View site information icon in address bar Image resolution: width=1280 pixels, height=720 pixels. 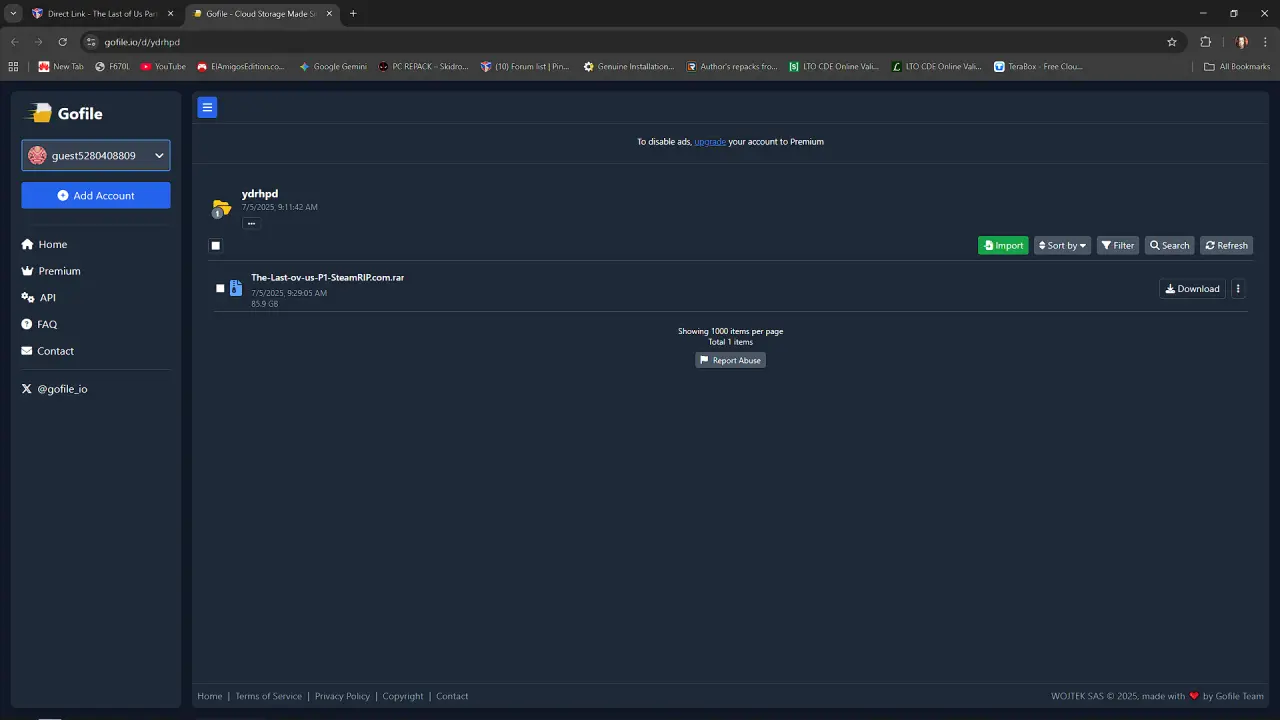91,42
